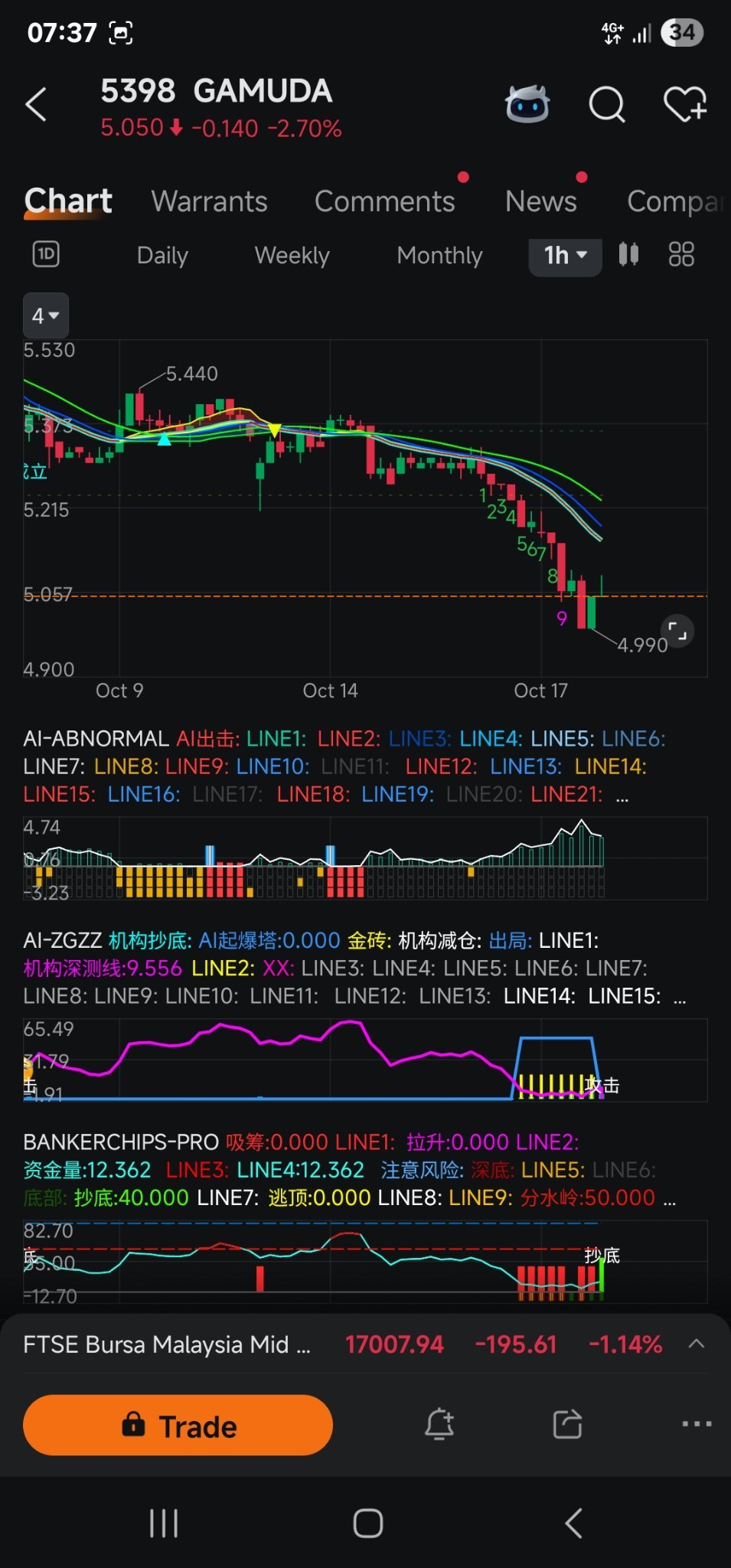The image size is (731, 1568).
Task: Tap the BANKERCHIPS-PRO sub-chart
Action: [365, 1262]
